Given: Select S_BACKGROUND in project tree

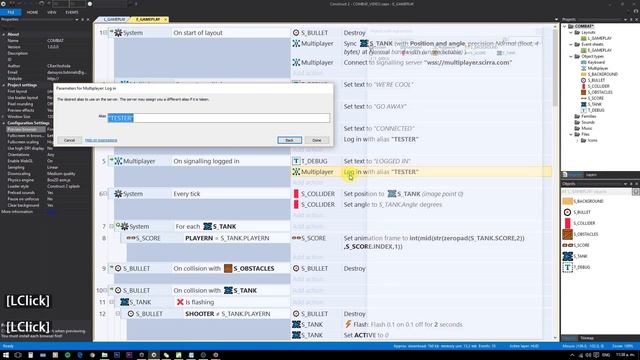Looking at the screenshot, I should [x=599, y=74].
